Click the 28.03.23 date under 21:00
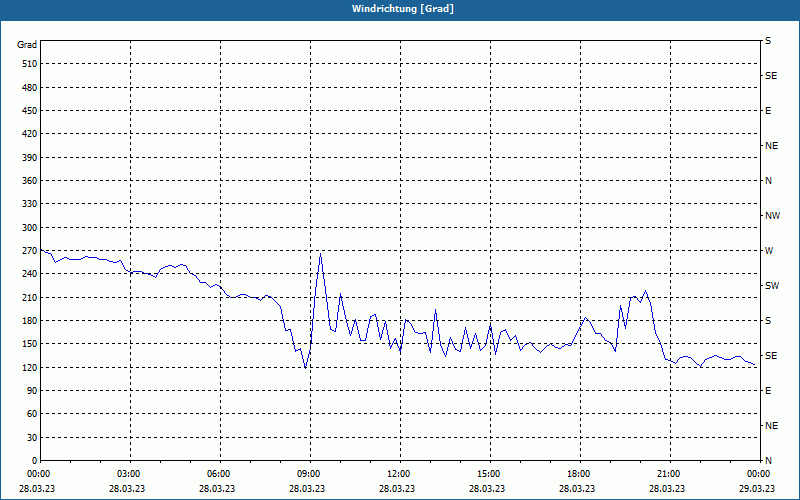800x500 pixels. [667, 488]
